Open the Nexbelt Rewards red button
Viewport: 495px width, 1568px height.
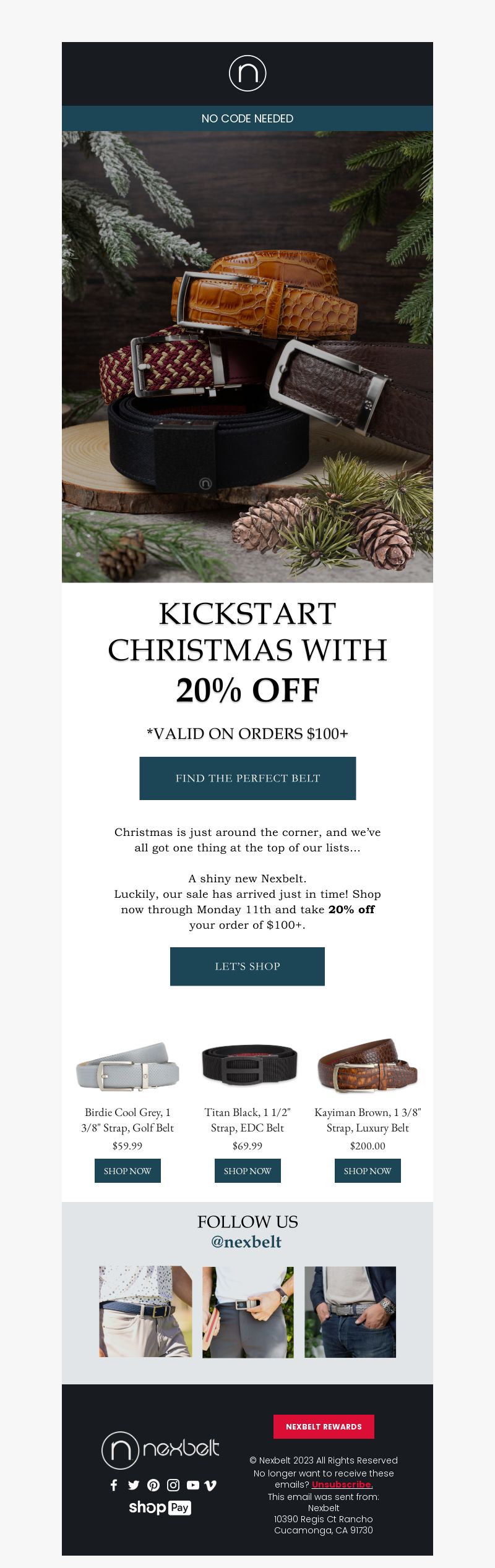pyautogui.click(x=324, y=1426)
